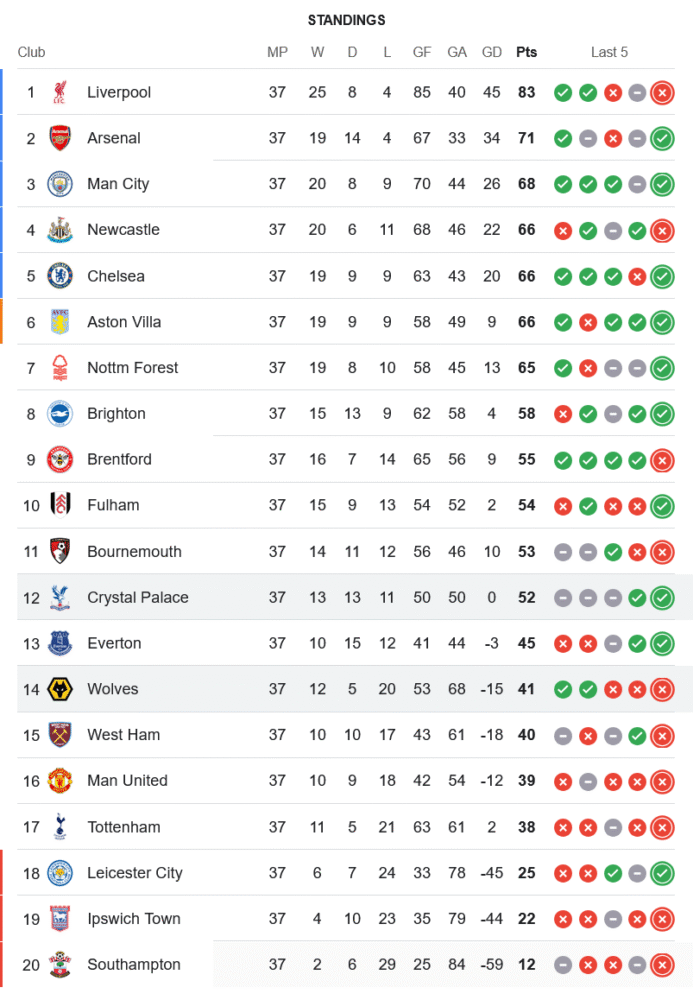This screenshot has height=1000, width=693.
Task: Click Arsenal's latest circled win icon
Action: click(x=661, y=139)
